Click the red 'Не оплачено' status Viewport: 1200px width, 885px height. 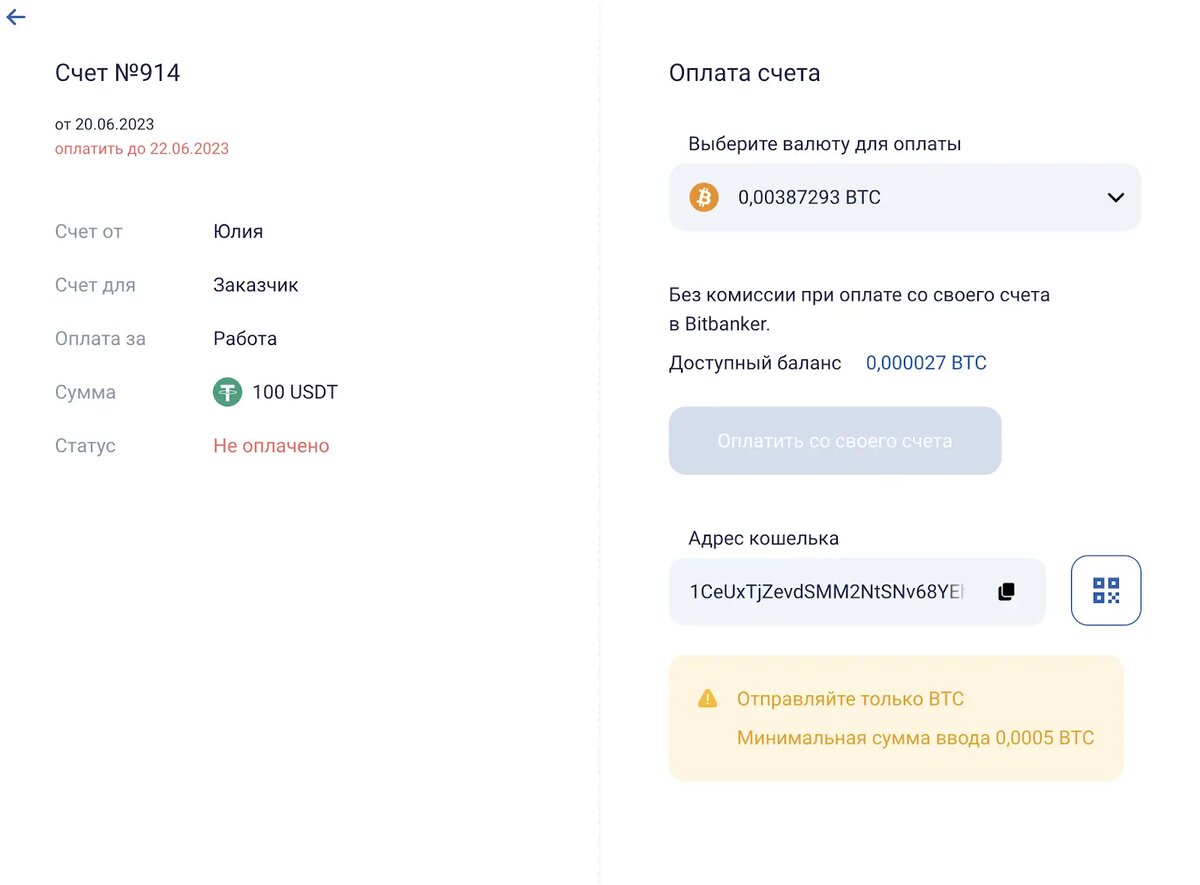click(271, 446)
